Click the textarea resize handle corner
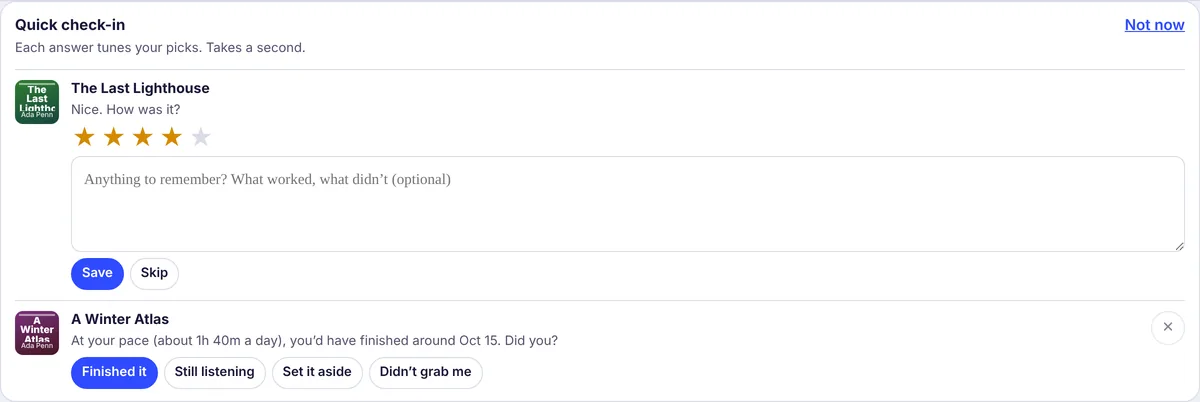The image size is (1200, 402). [x=1179, y=246]
